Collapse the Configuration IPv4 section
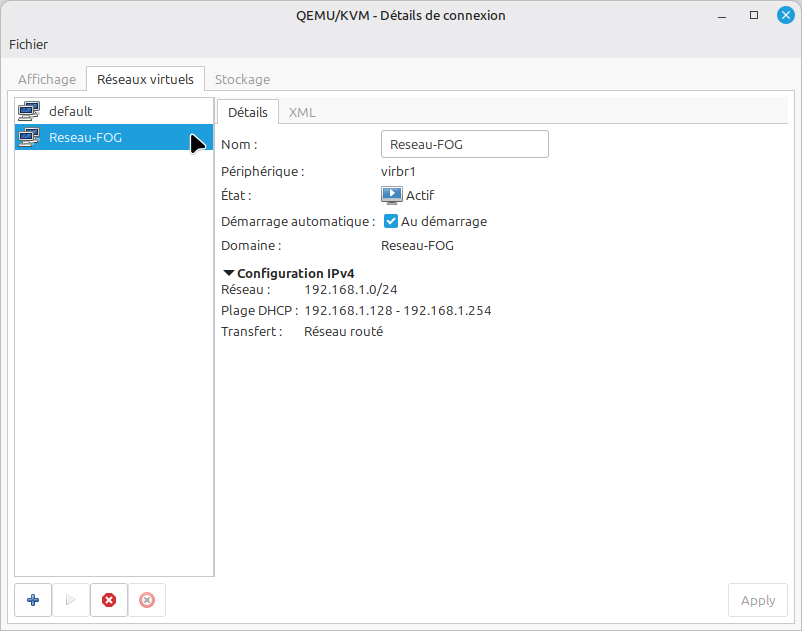 [229, 273]
